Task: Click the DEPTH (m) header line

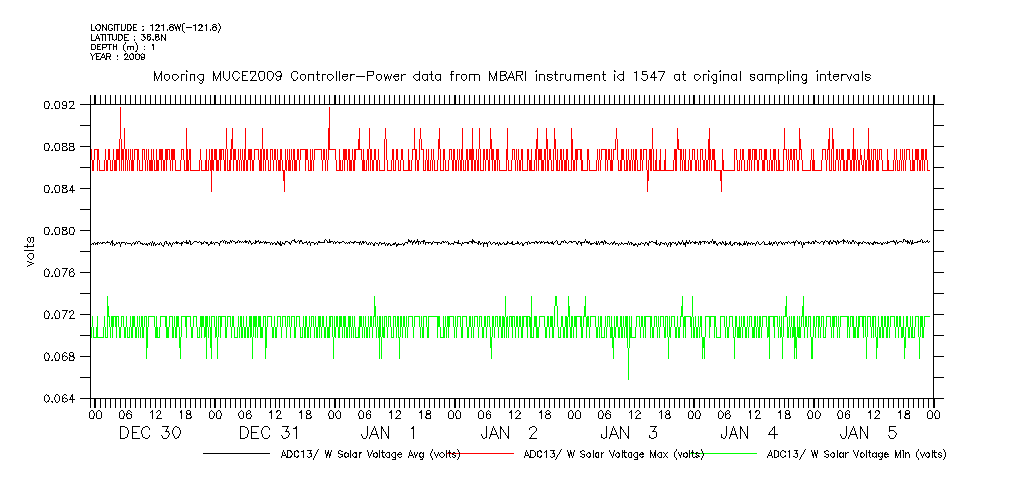Action: pyautogui.click(x=124, y=47)
